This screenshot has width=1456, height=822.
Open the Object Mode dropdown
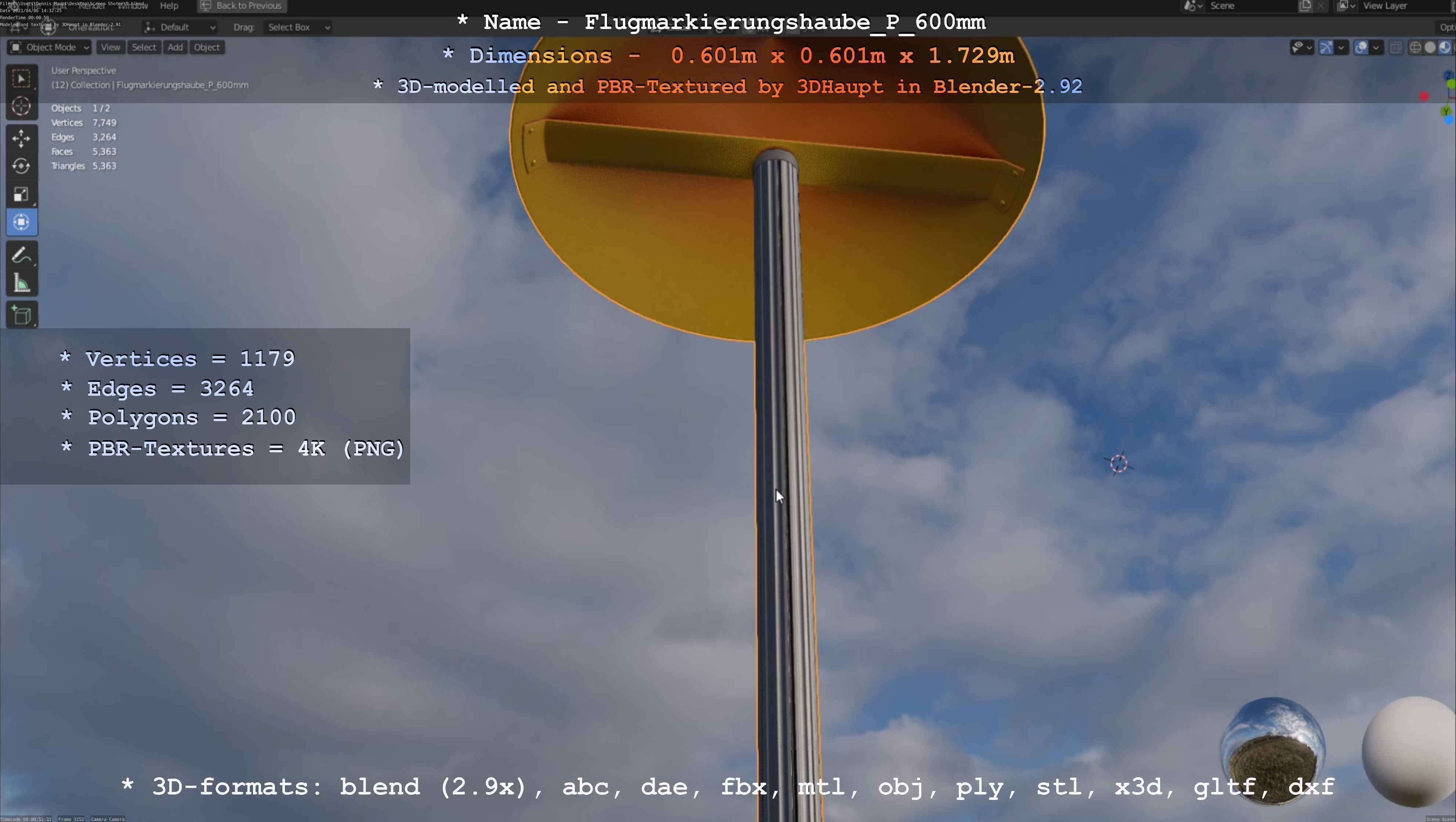pyautogui.click(x=50, y=47)
